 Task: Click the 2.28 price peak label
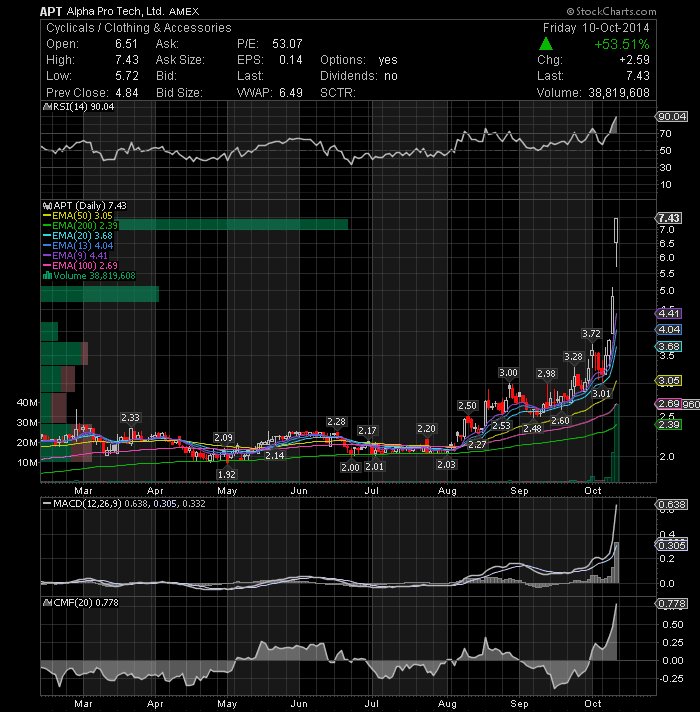coord(336,421)
